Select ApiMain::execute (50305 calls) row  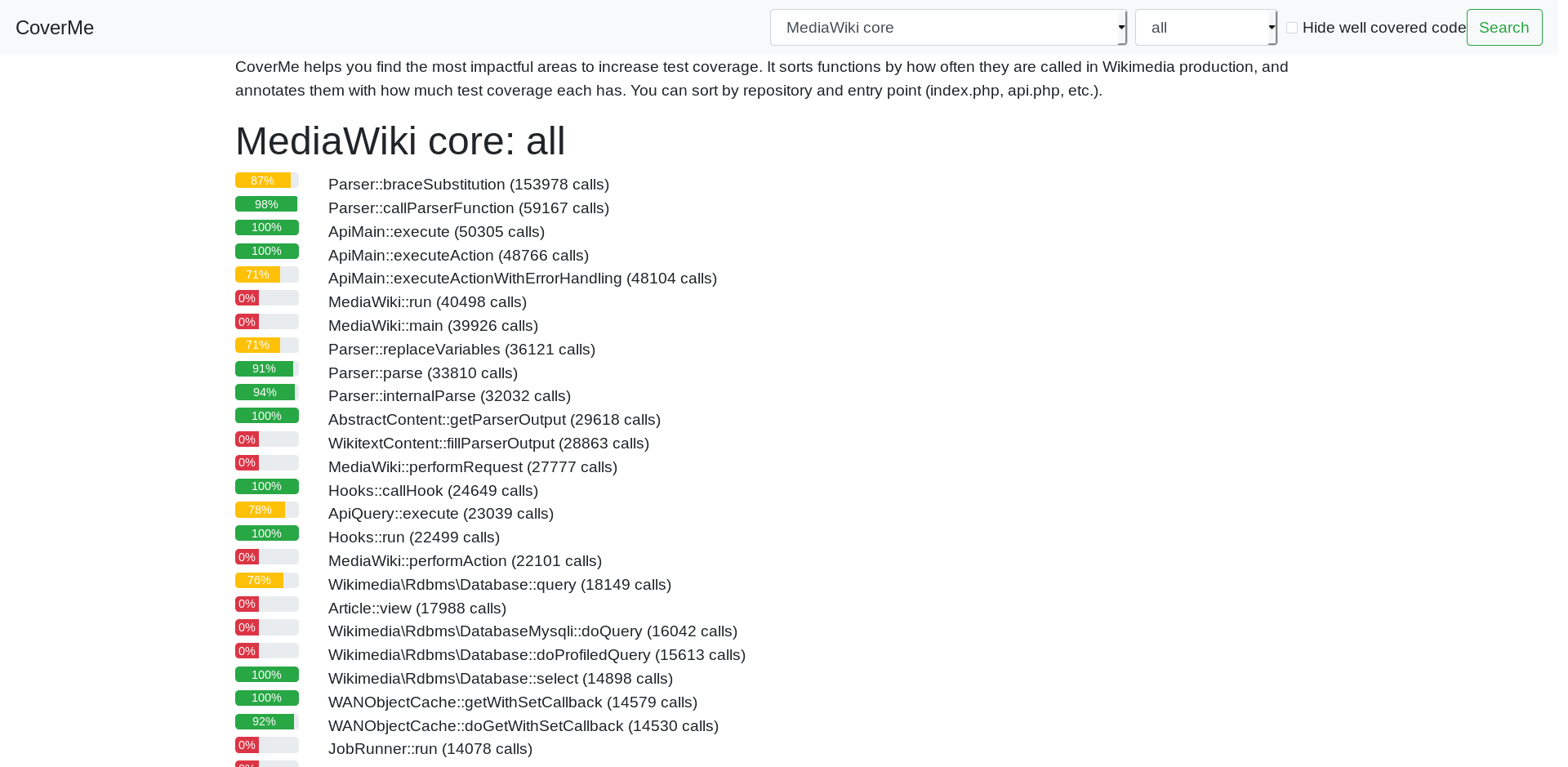[x=436, y=232]
